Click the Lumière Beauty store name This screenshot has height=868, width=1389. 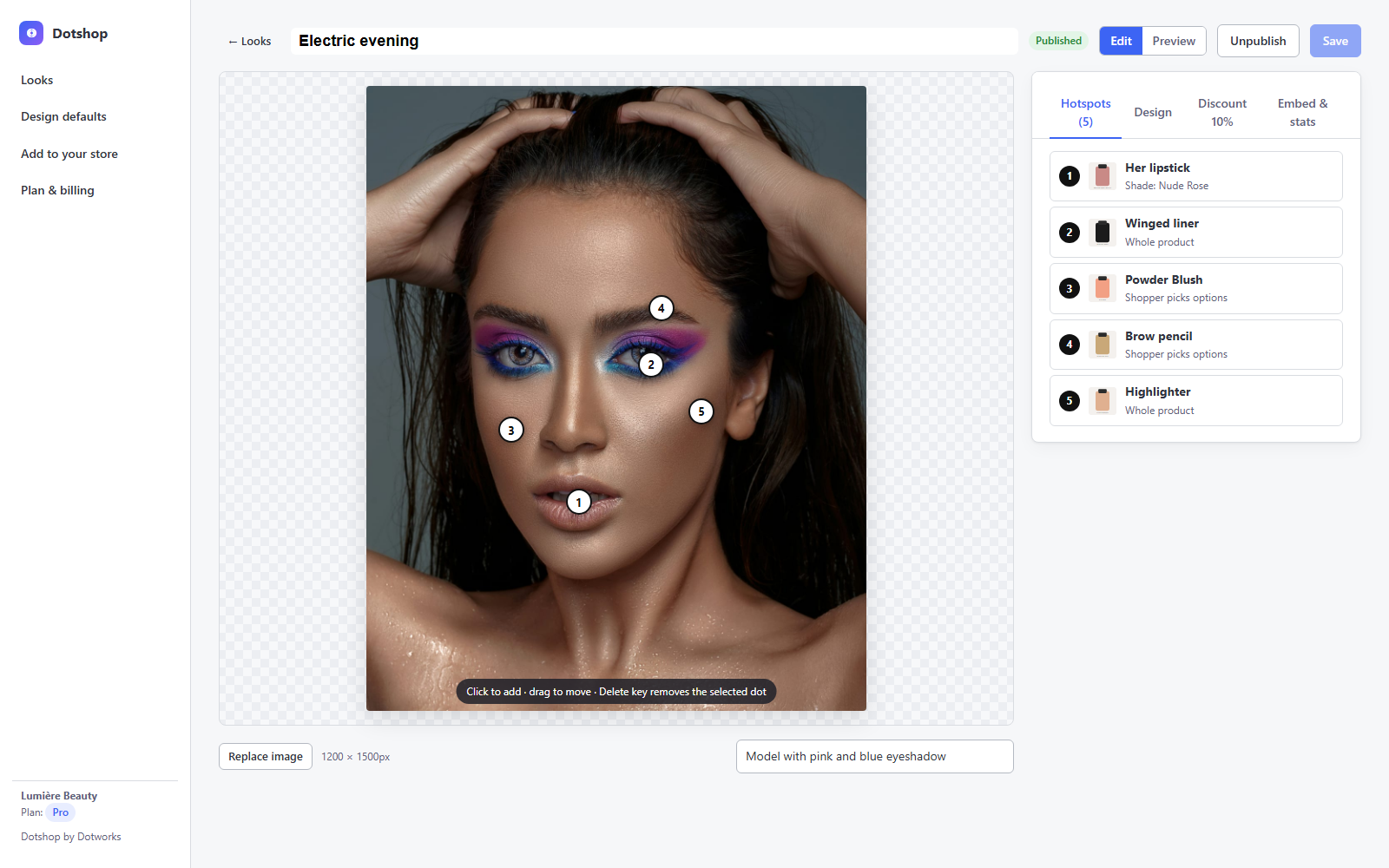59,795
